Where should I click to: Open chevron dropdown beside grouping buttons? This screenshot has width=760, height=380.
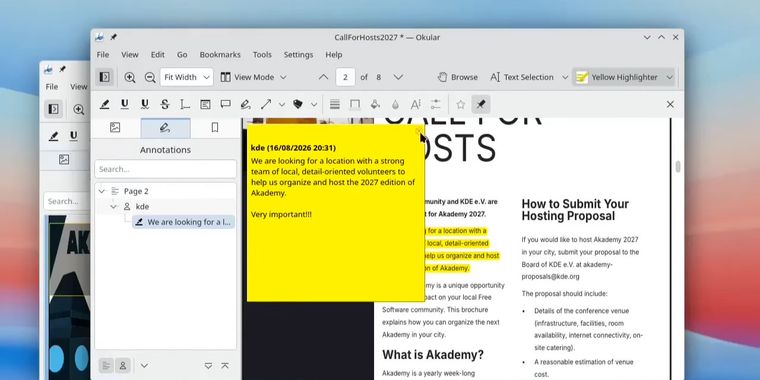click(x=144, y=365)
